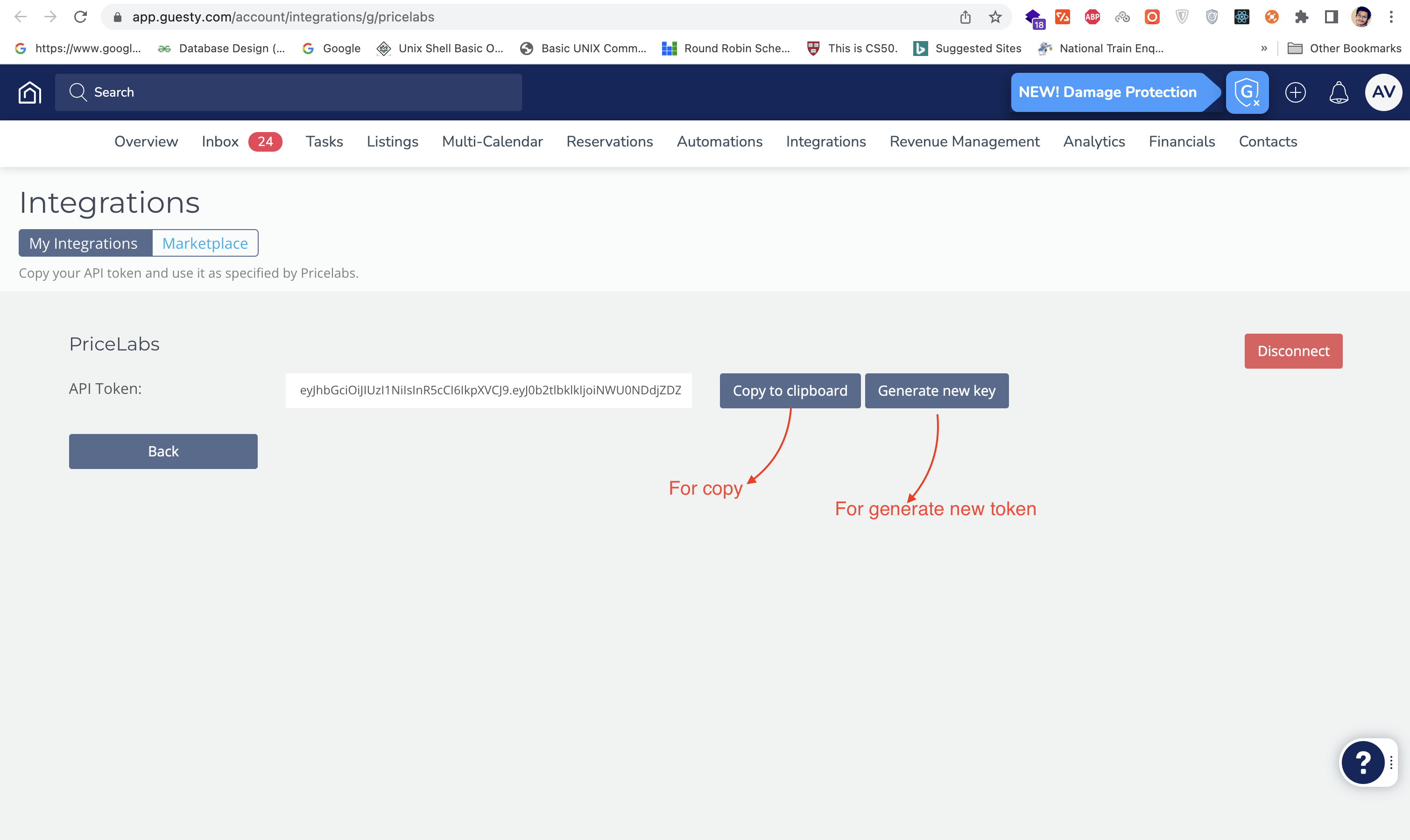1410x840 pixels.
Task: Go to Tasks section
Action: pos(324,141)
